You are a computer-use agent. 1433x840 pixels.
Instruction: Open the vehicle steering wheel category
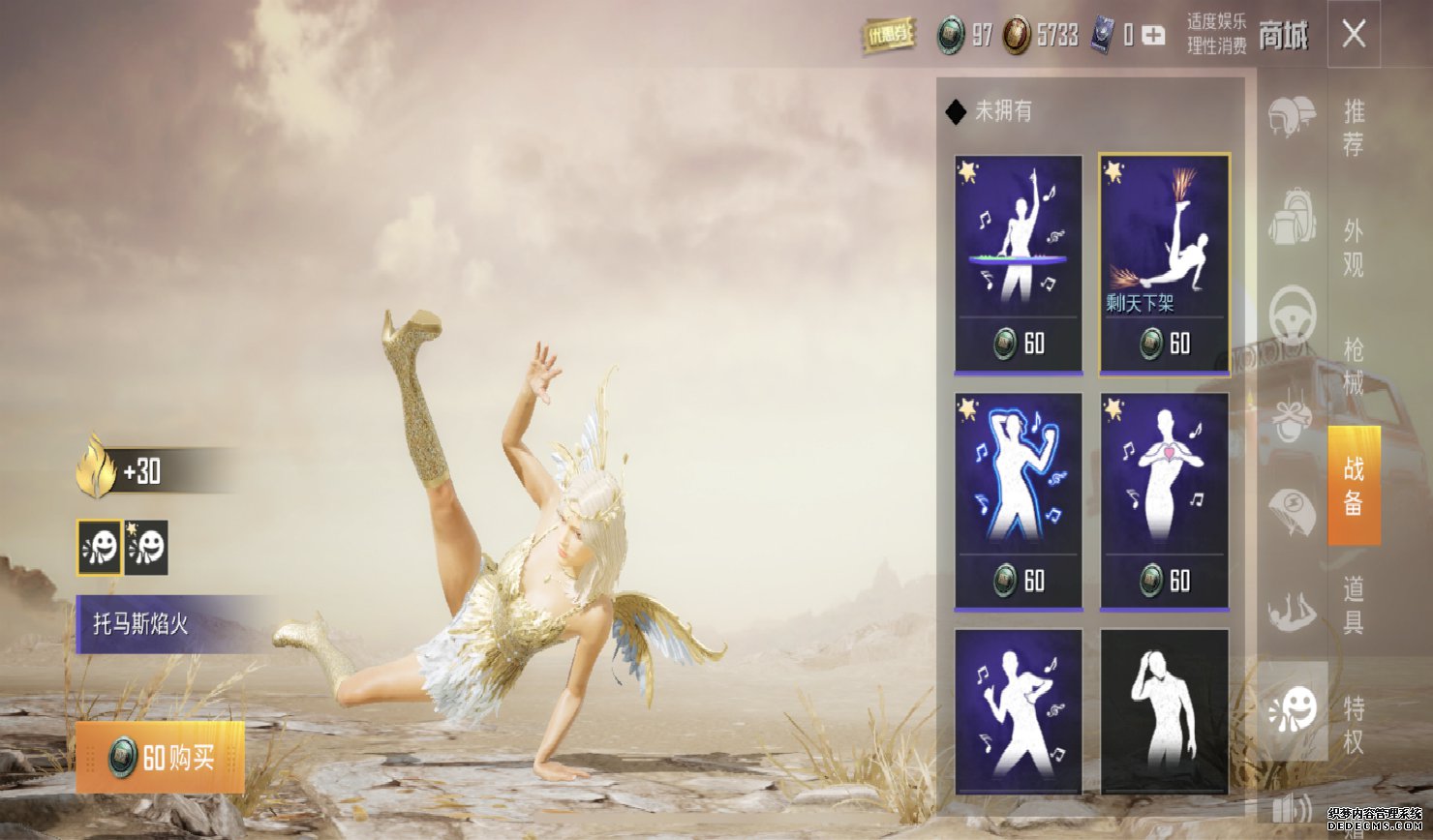(1293, 315)
